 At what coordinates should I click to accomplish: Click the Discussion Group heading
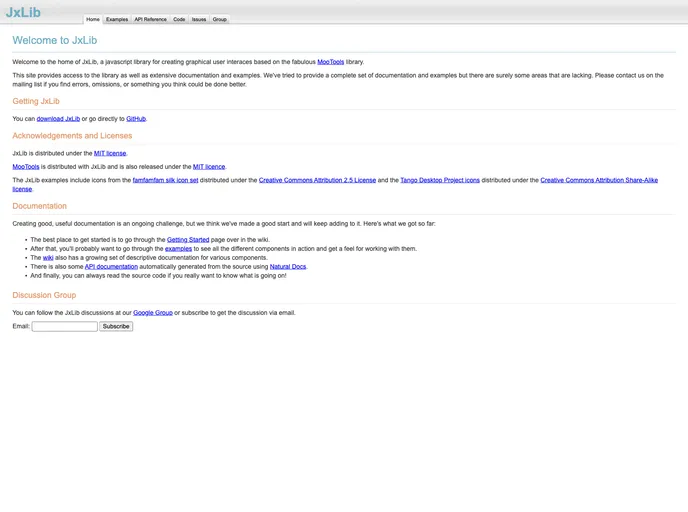click(44, 295)
